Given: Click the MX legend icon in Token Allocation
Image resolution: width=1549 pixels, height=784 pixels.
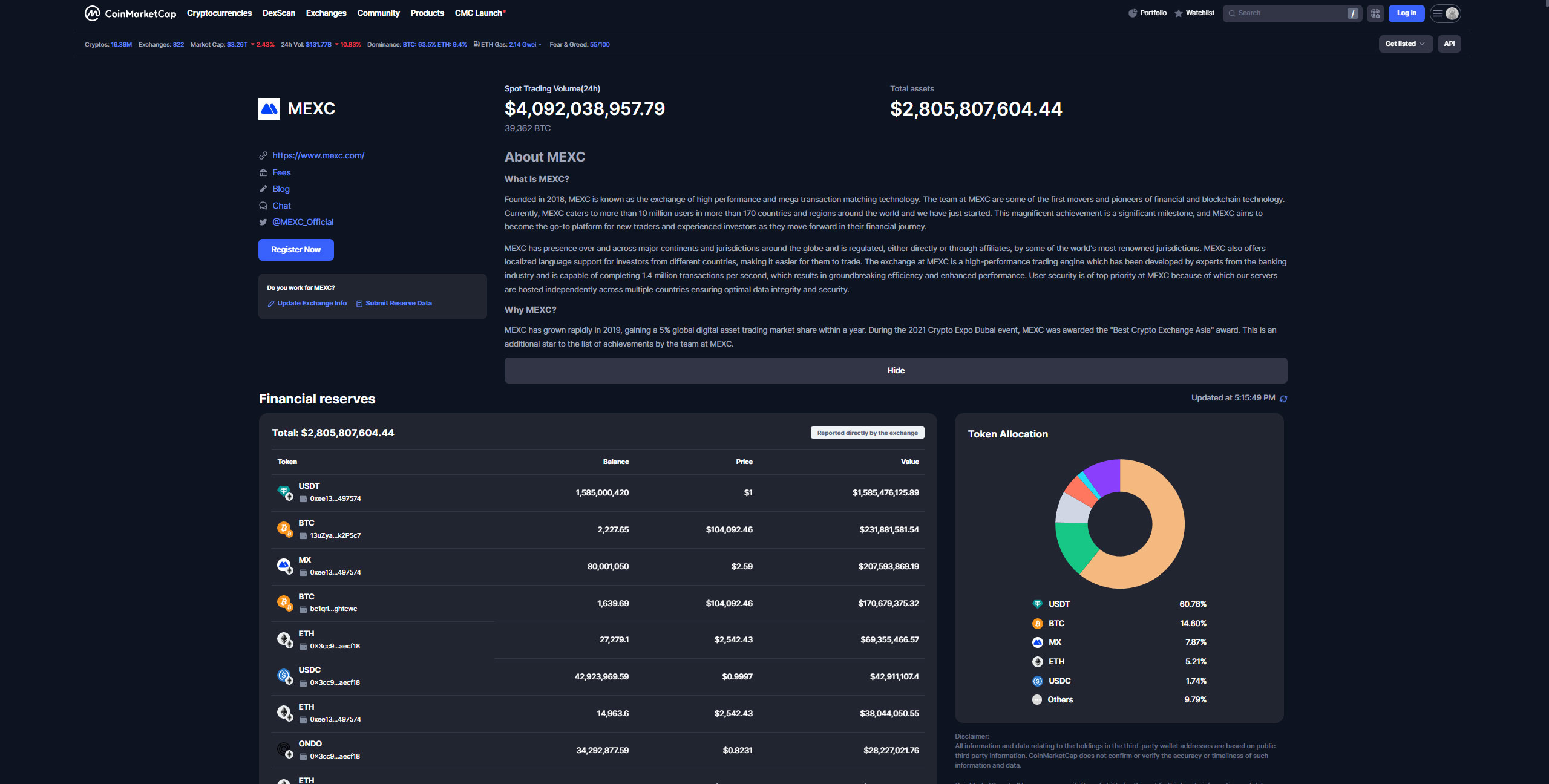Looking at the screenshot, I should 1037,642.
